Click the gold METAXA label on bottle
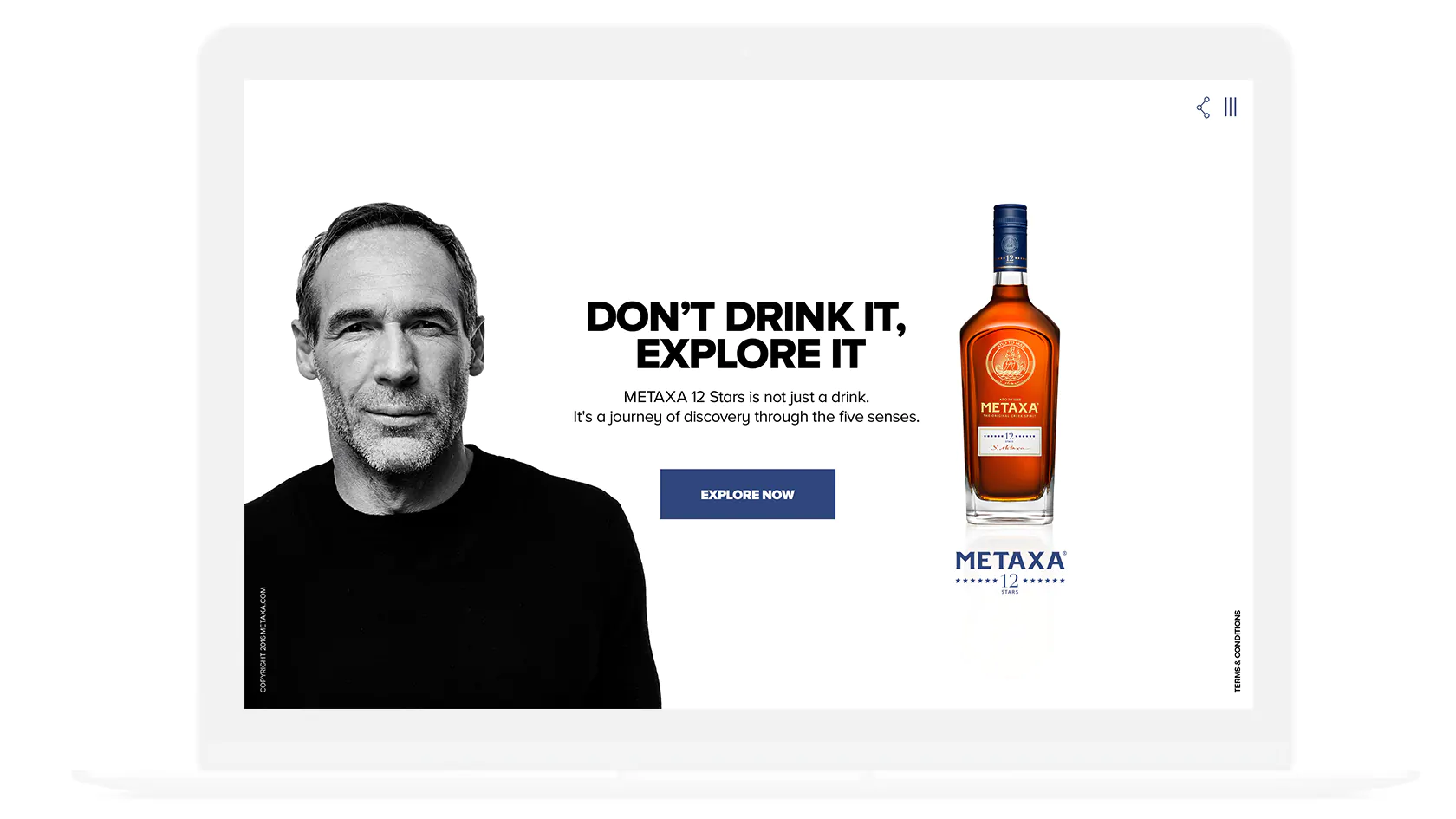Image resolution: width=1456 pixels, height=819 pixels. [1010, 407]
